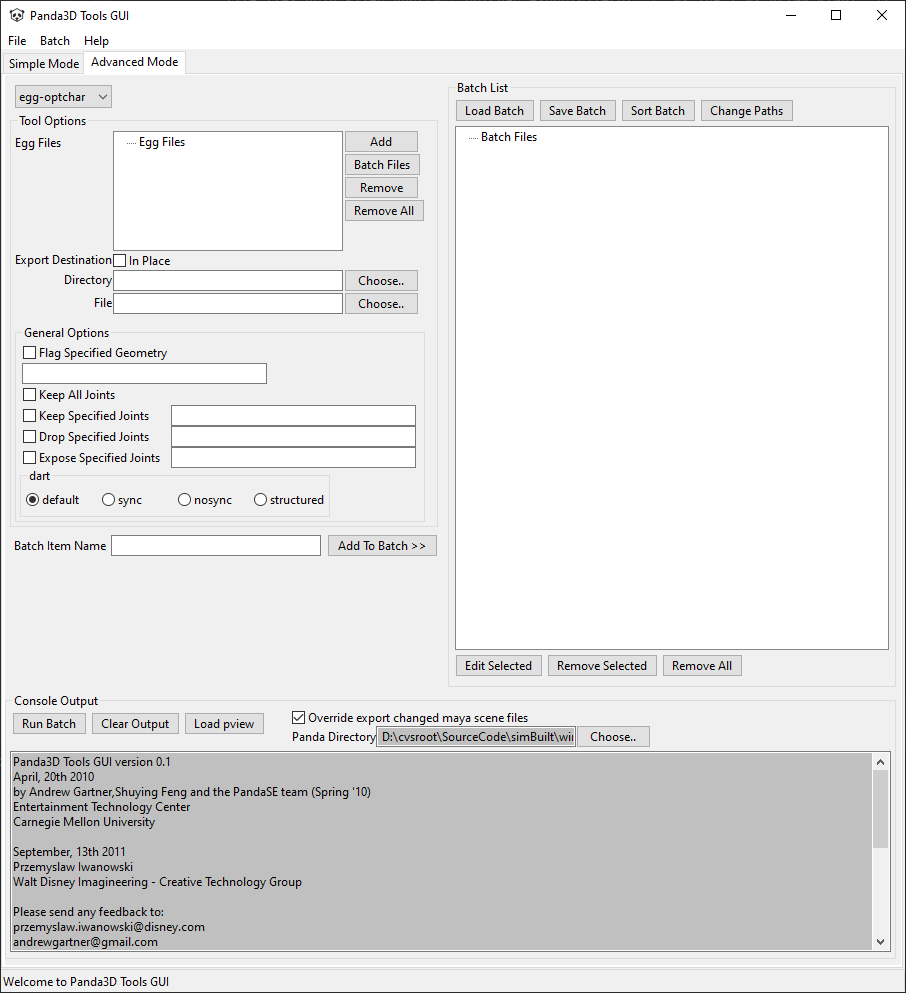Screen dimensions: 906x993
Task: Click the Panda Directory path field
Action: click(476, 737)
